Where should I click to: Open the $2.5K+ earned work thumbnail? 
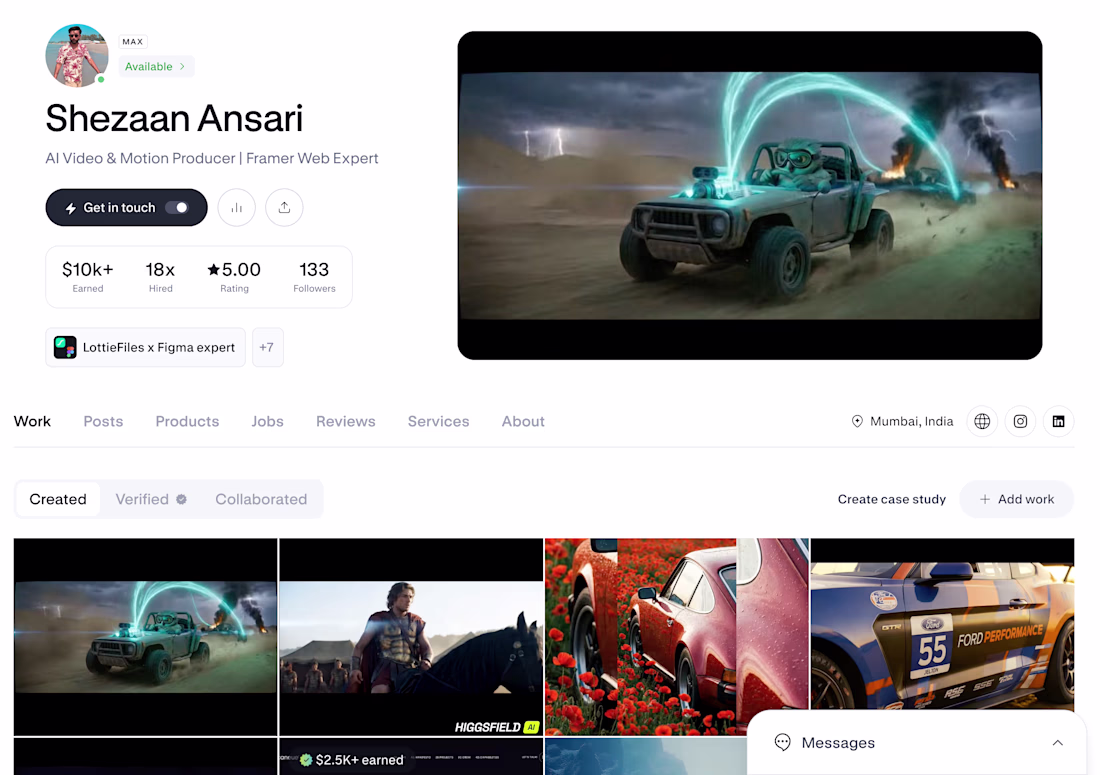point(411,756)
